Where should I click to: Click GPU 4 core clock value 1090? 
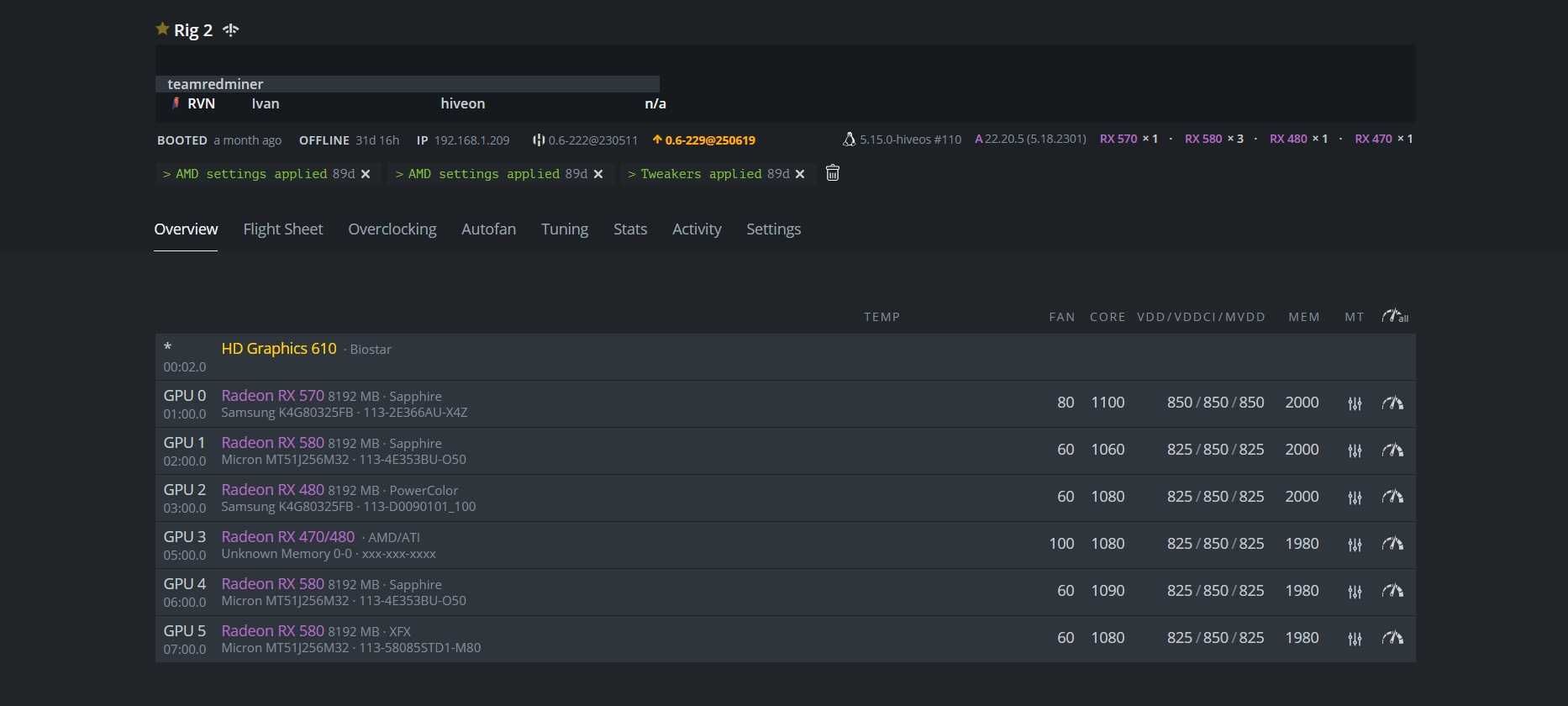(x=1108, y=591)
